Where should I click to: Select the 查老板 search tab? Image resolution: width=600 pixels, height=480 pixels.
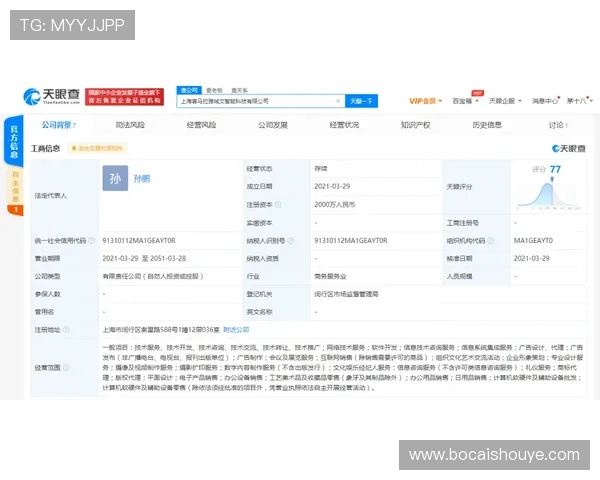(214, 90)
